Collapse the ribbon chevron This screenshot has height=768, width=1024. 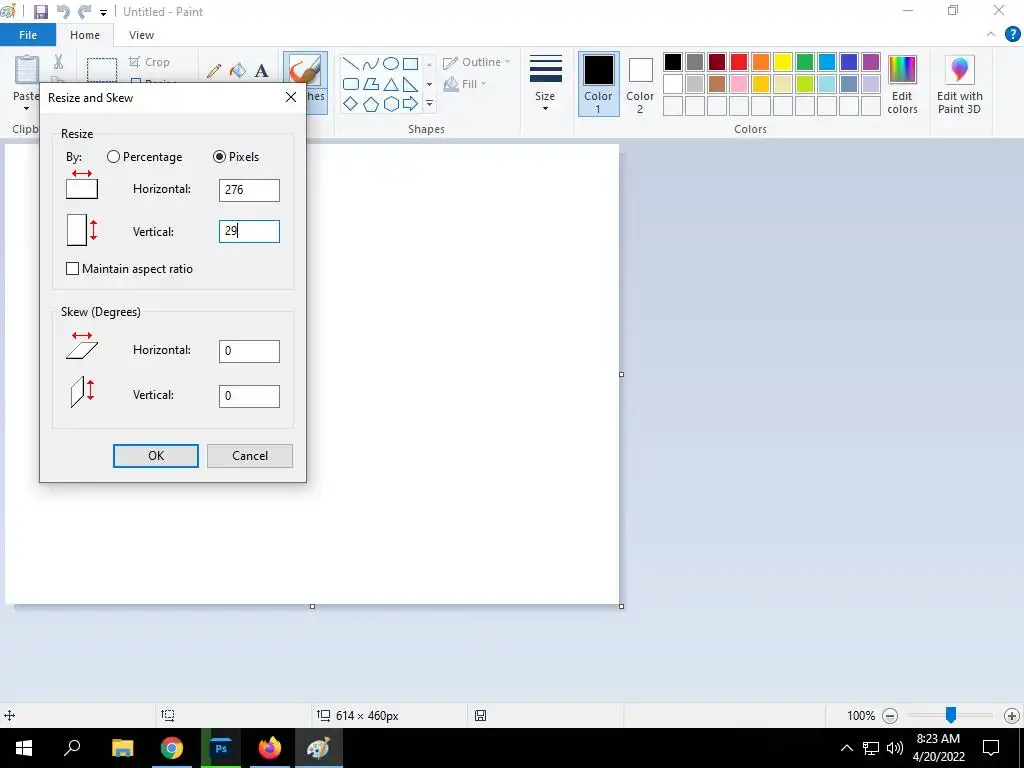tap(991, 35)
